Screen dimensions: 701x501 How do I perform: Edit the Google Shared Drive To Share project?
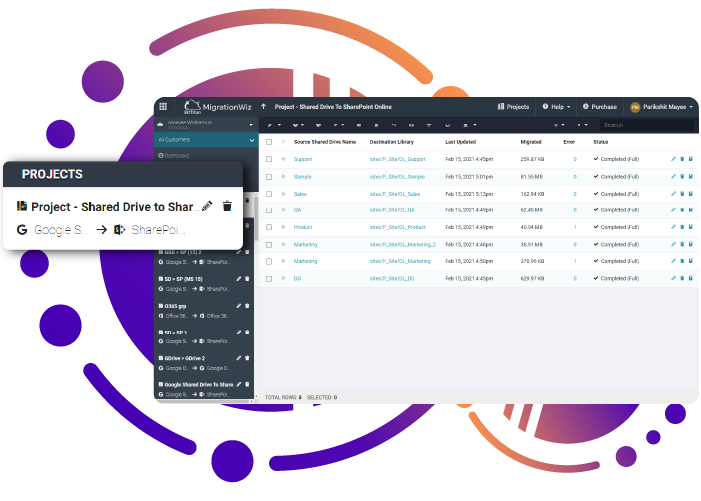tap(239, 384)
